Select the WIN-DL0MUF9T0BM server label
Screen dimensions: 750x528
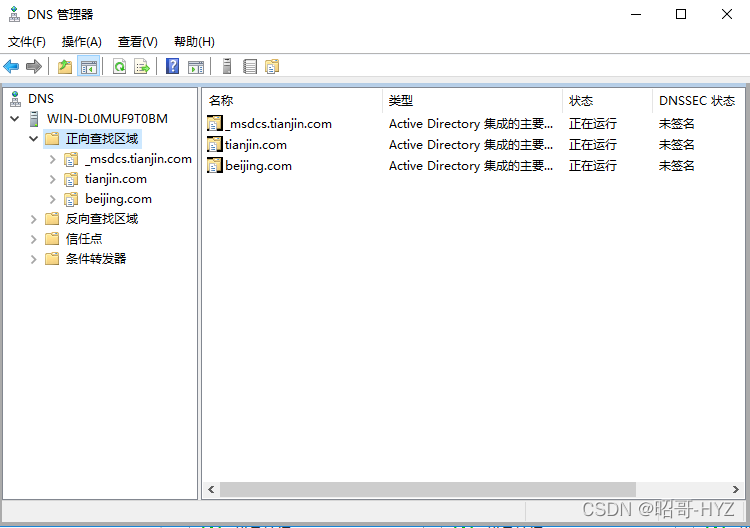(107, 119)
